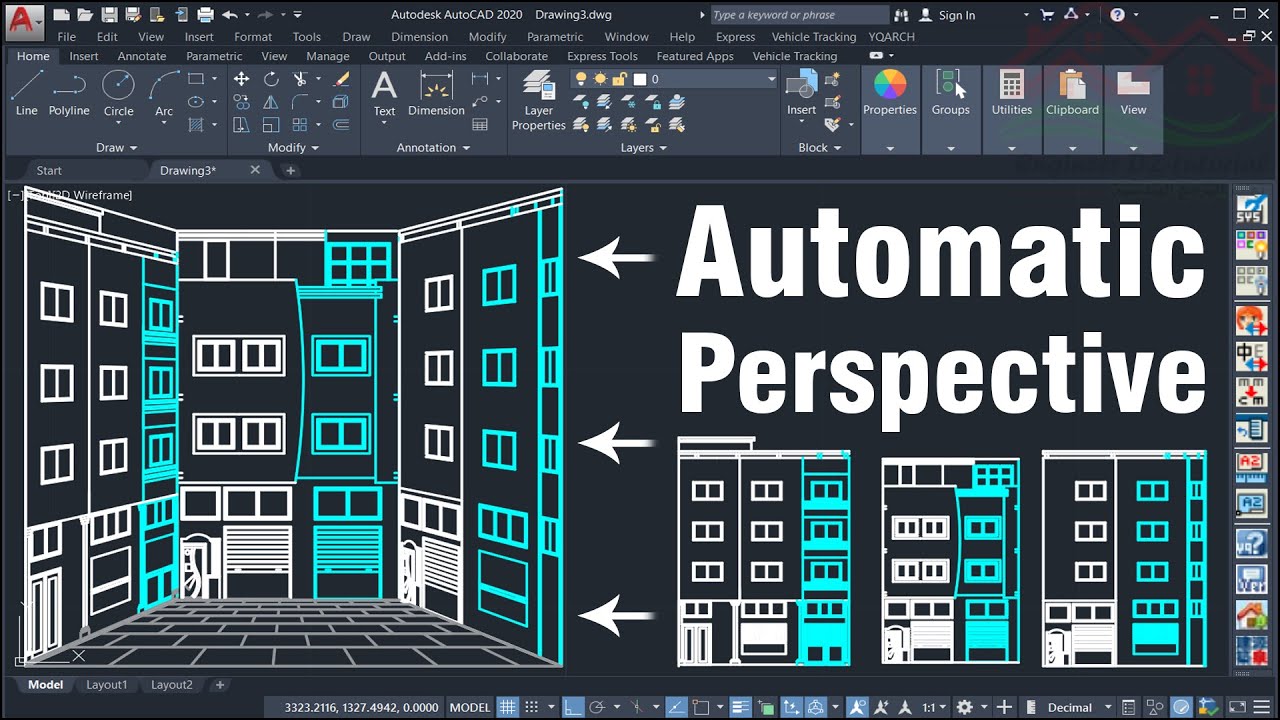
Task: Switch to the Express Tools ribbon tab
Action: tap(602, 56)
